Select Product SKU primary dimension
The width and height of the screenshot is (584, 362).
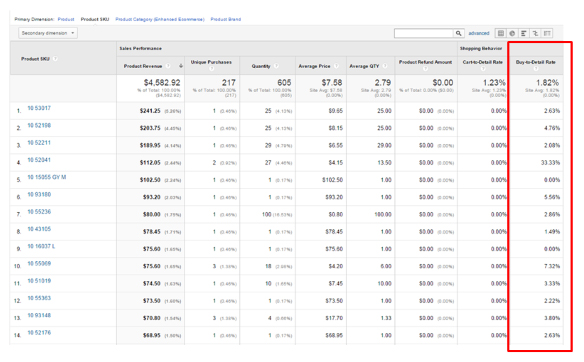(x=95, y=19)
